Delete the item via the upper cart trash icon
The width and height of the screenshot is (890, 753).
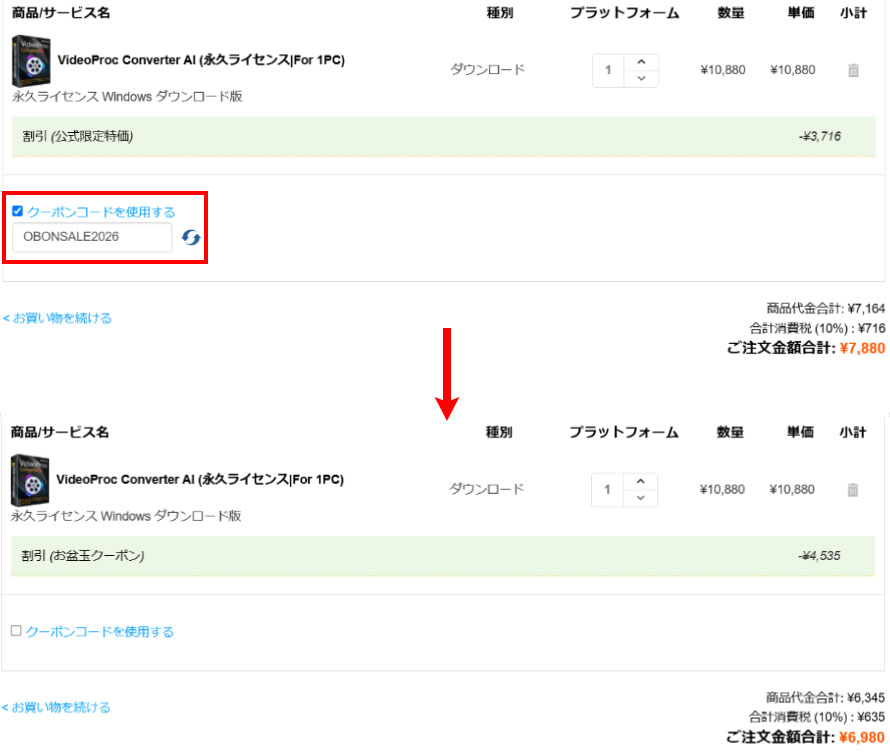[x=853, y=70]
